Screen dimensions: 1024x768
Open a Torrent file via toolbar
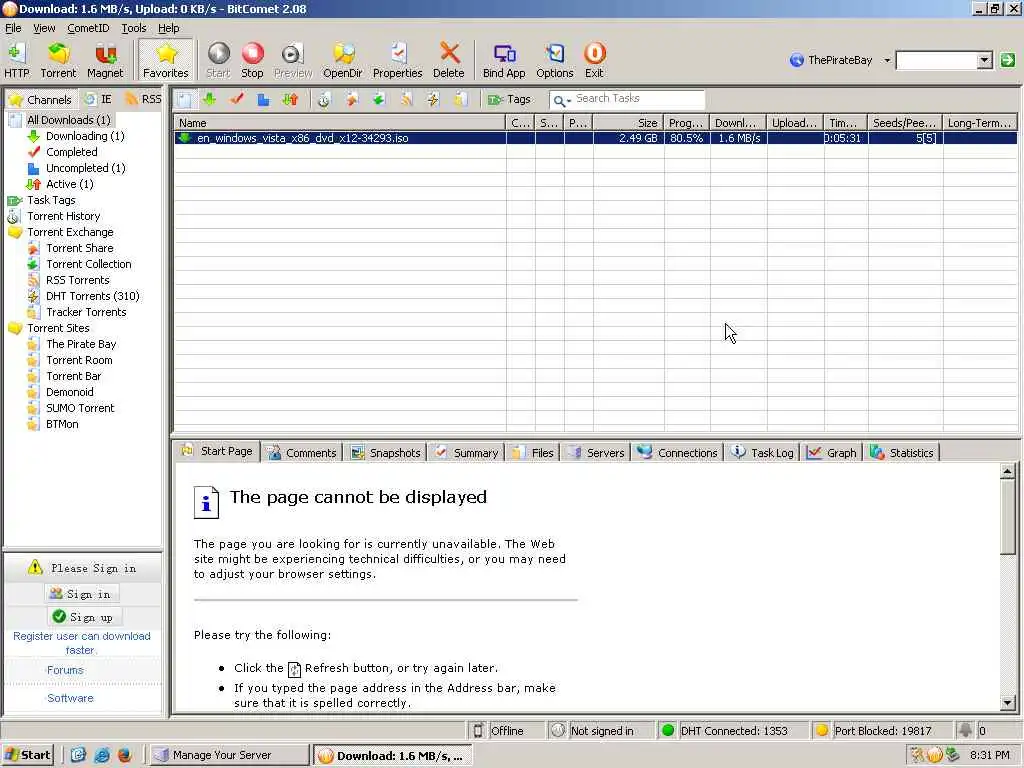coord(58,59)
